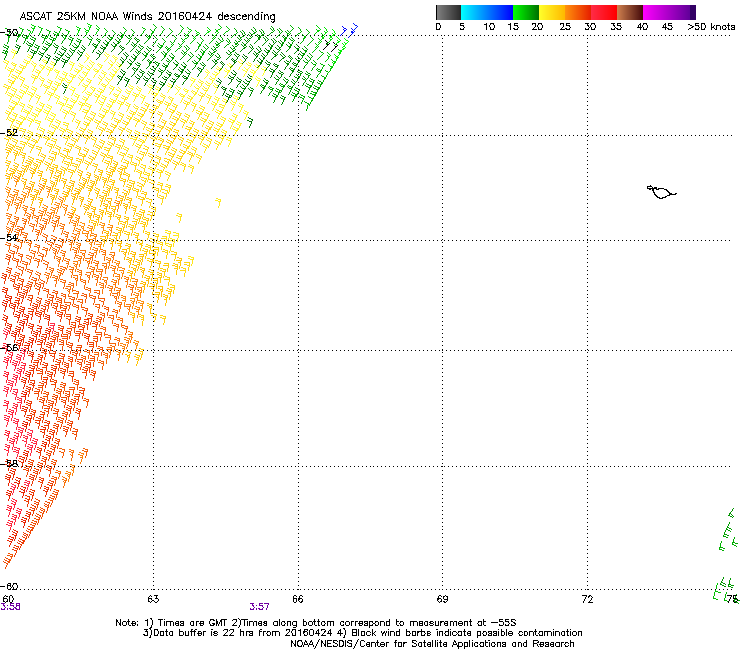
Task: Select the cyan-blue 5-15 knots color swatch
Action: (487, 12)
